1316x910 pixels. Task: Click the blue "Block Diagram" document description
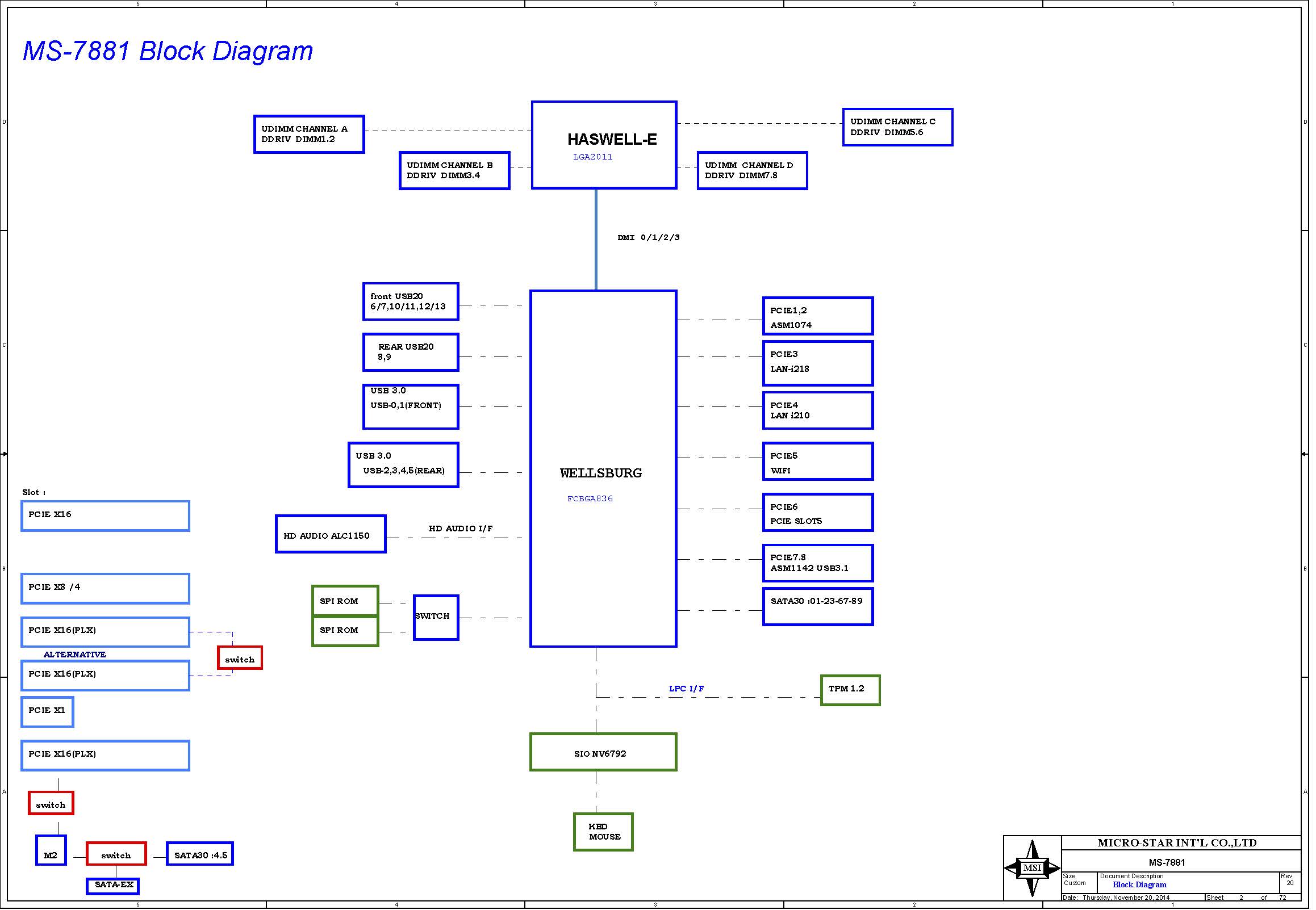click(1139, 885)
